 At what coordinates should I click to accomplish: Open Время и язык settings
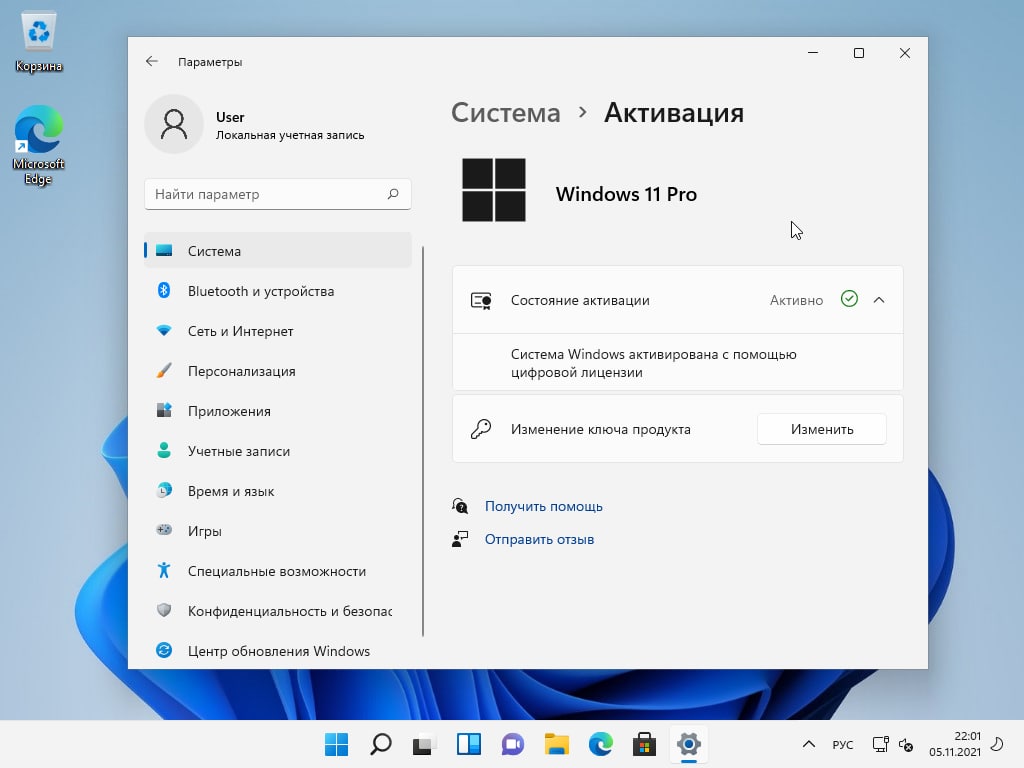(x=278, y=490)
